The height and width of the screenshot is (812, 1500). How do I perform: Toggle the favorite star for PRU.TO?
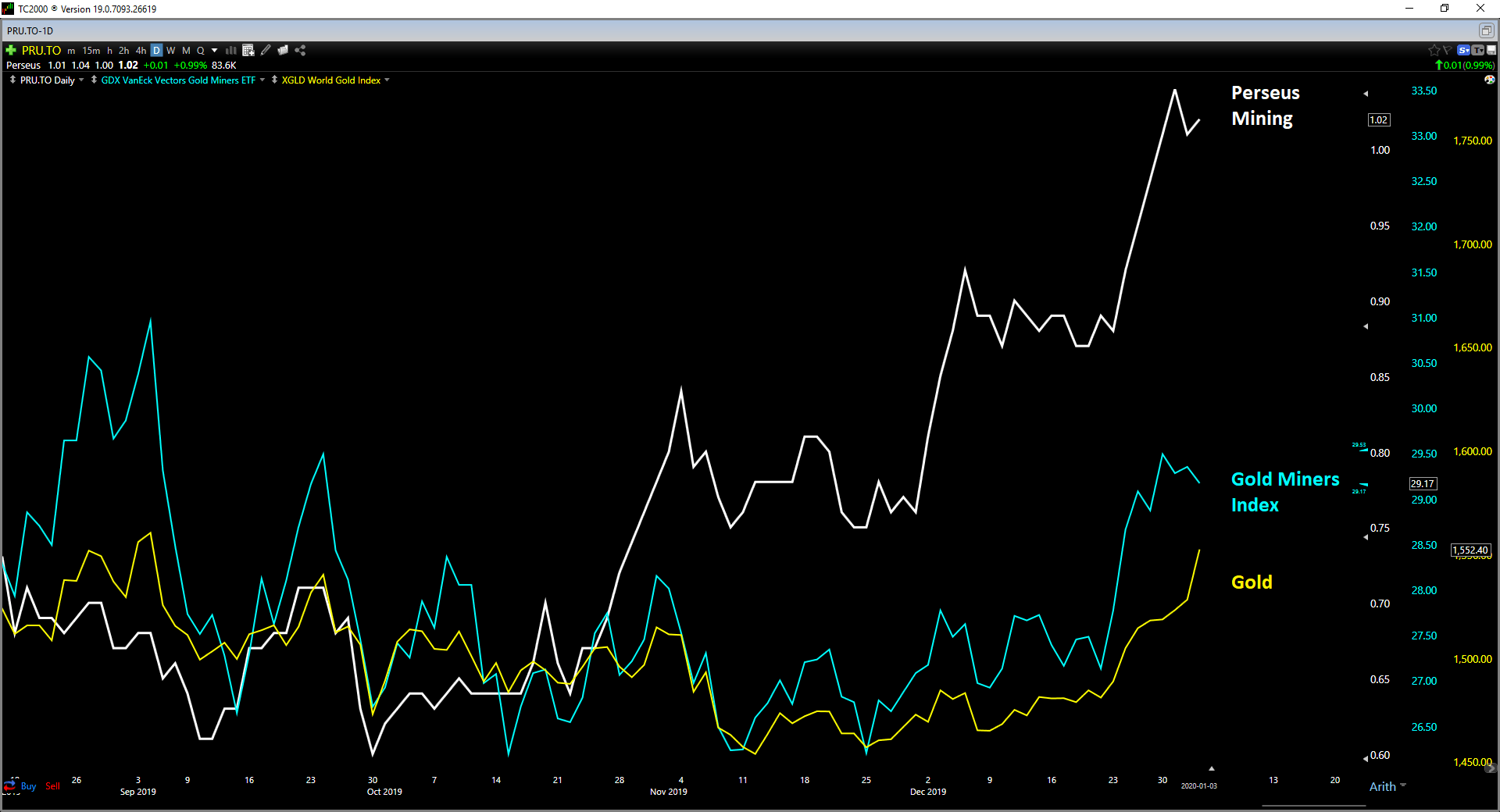point(1434,50)
